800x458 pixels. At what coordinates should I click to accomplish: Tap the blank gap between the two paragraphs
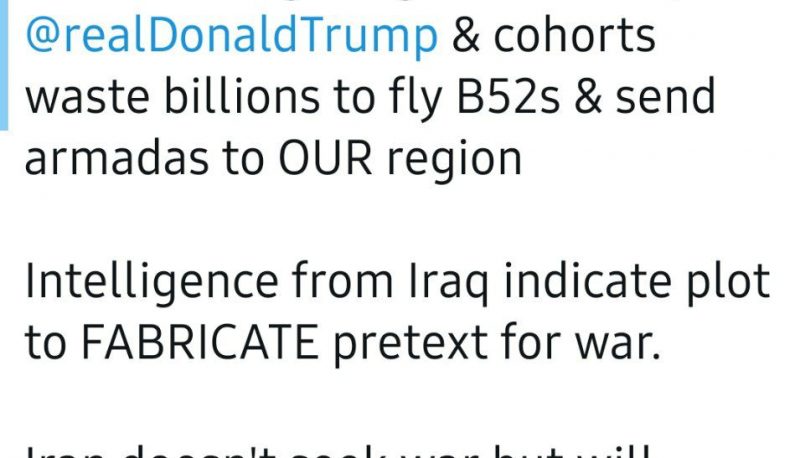tap(398, 220)
